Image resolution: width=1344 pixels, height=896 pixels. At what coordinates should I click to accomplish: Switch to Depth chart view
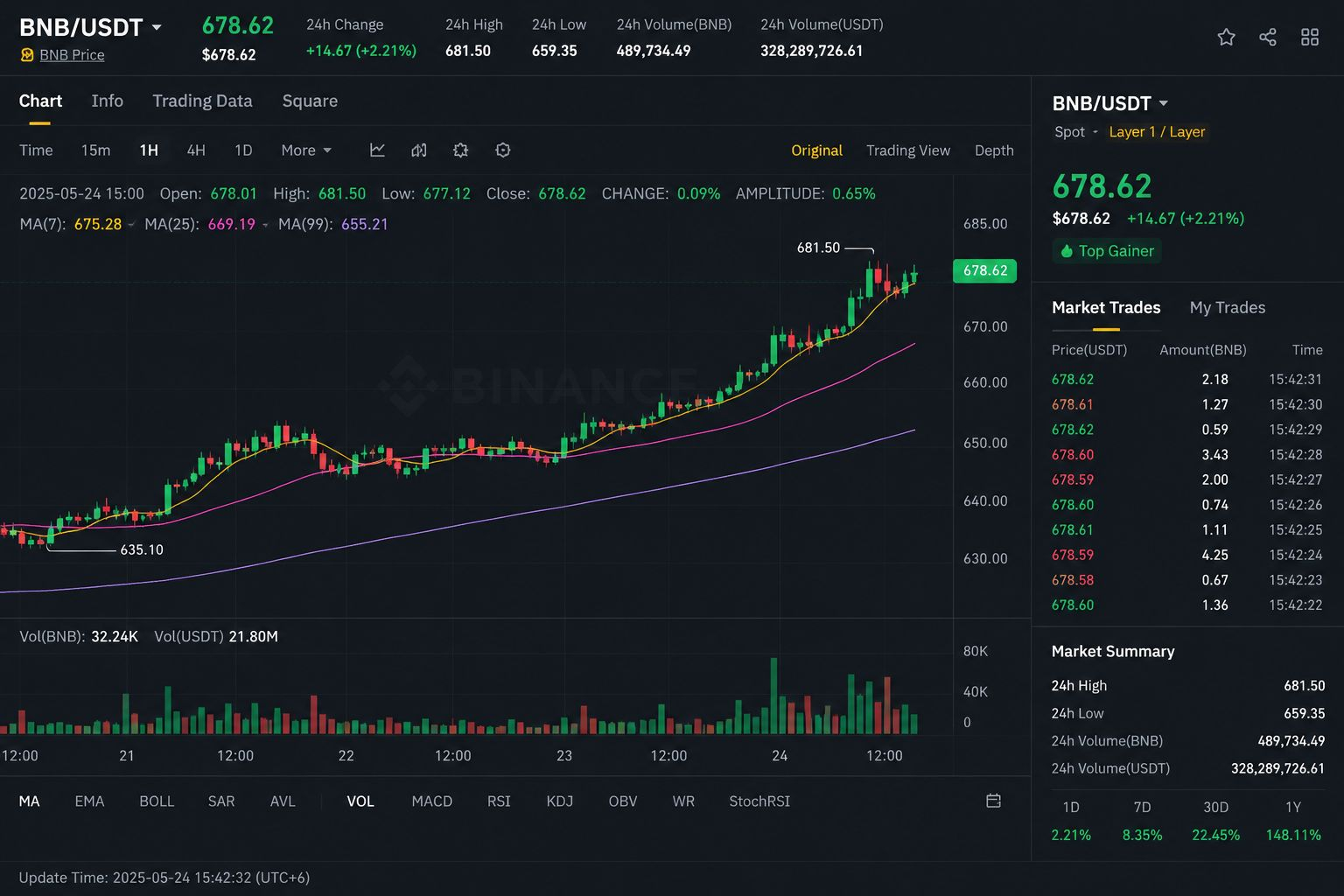click(994, 150)
